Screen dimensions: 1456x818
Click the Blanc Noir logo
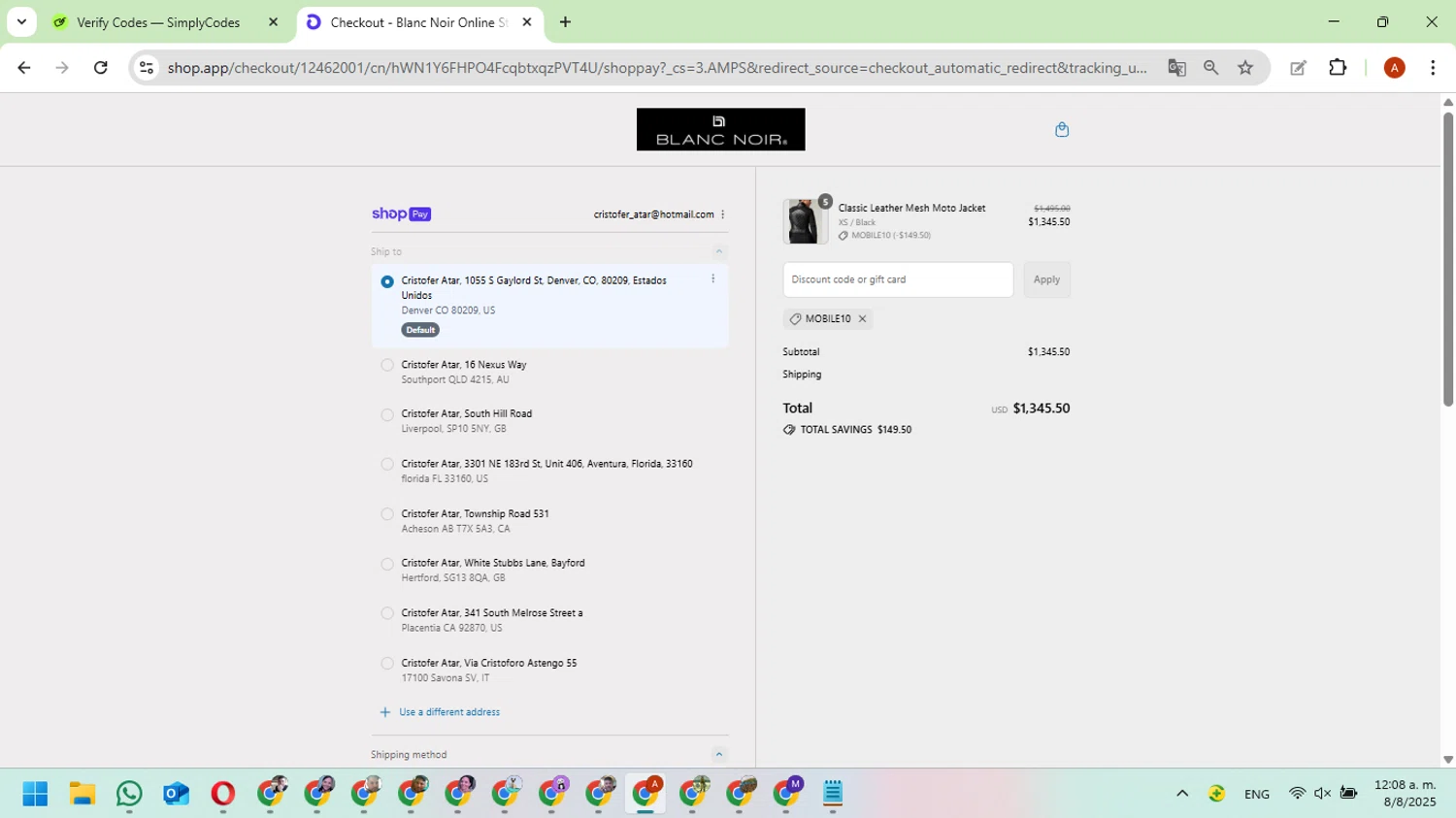click(x=720, y=129)
